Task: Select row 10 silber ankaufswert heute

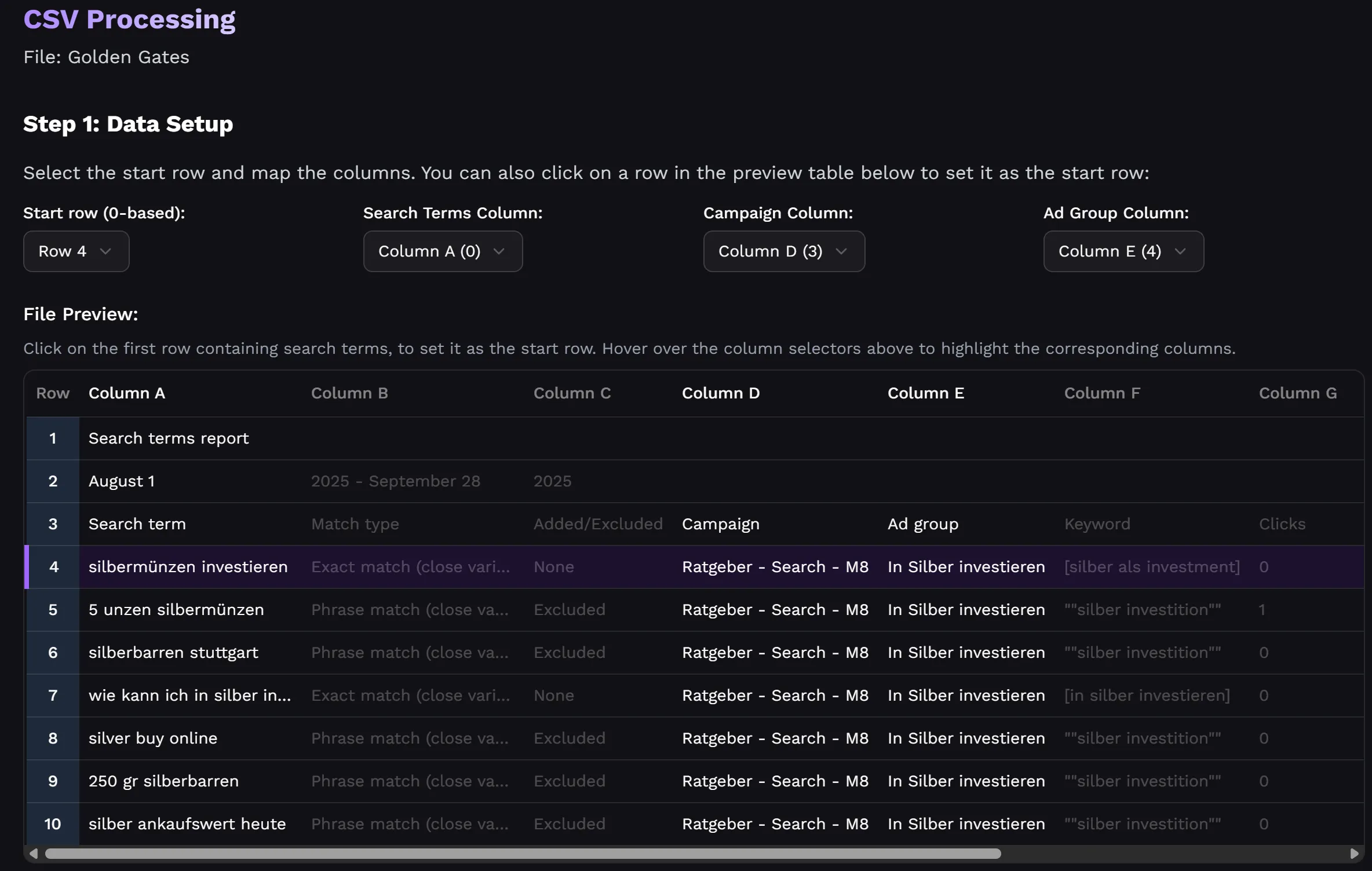Action: [x=187, y=824]
